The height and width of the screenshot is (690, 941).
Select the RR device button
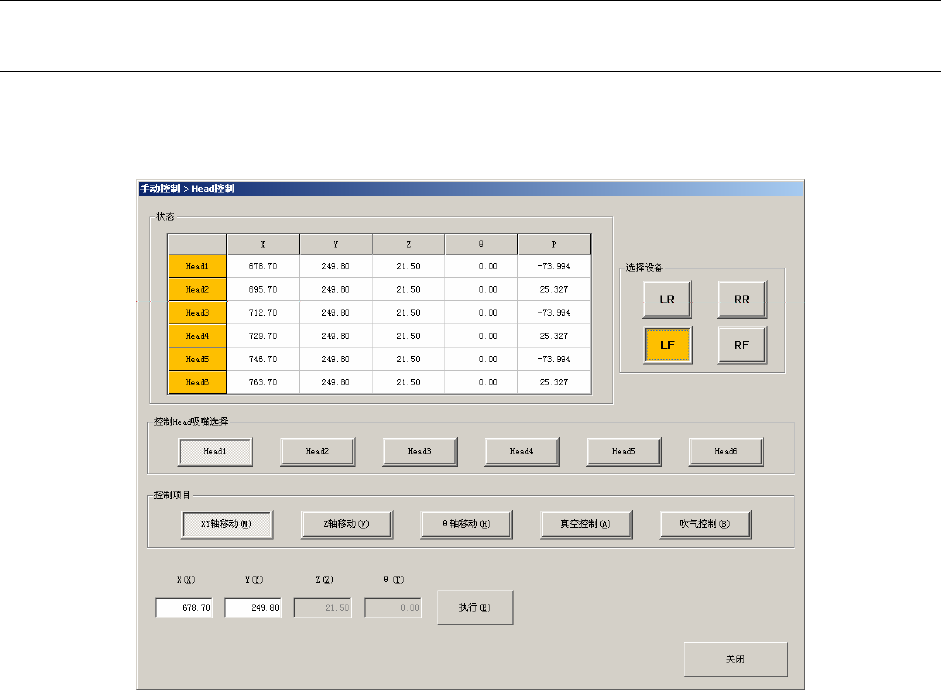[741, 299]
